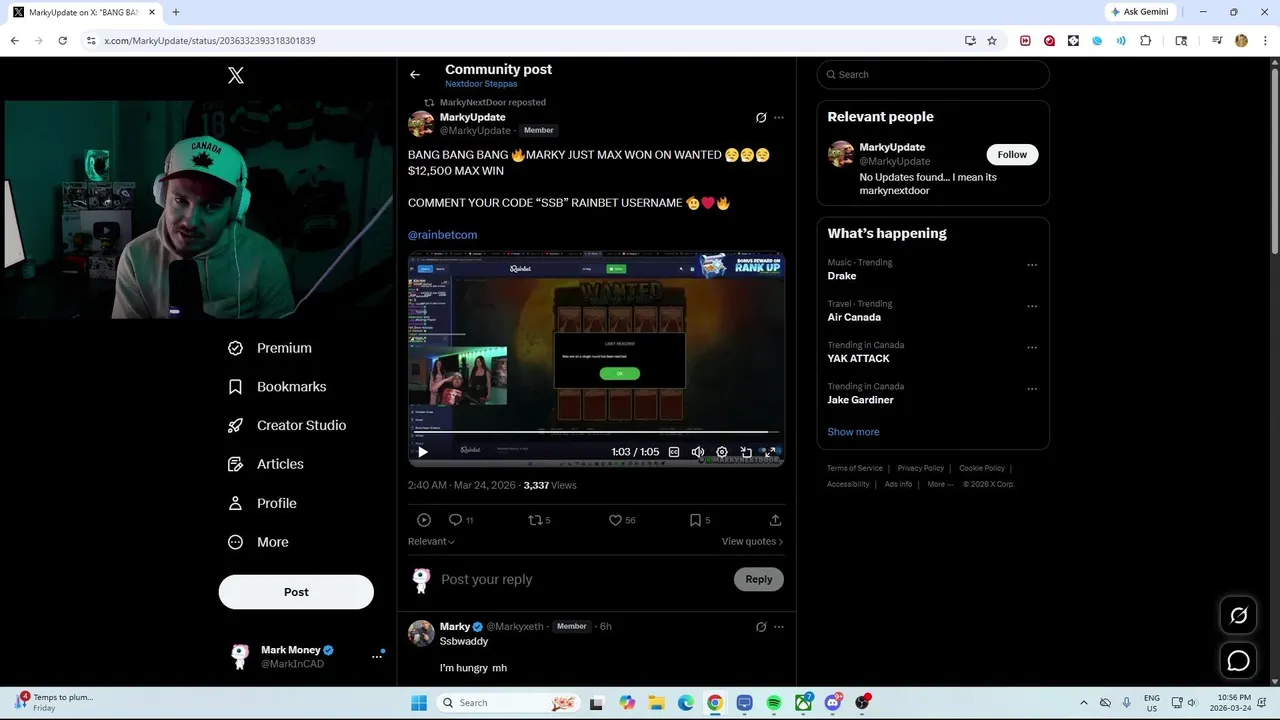This screenshot has width=1280, height=720.
Task: Click the X logo home icon
Action: [x=236, y=75]
